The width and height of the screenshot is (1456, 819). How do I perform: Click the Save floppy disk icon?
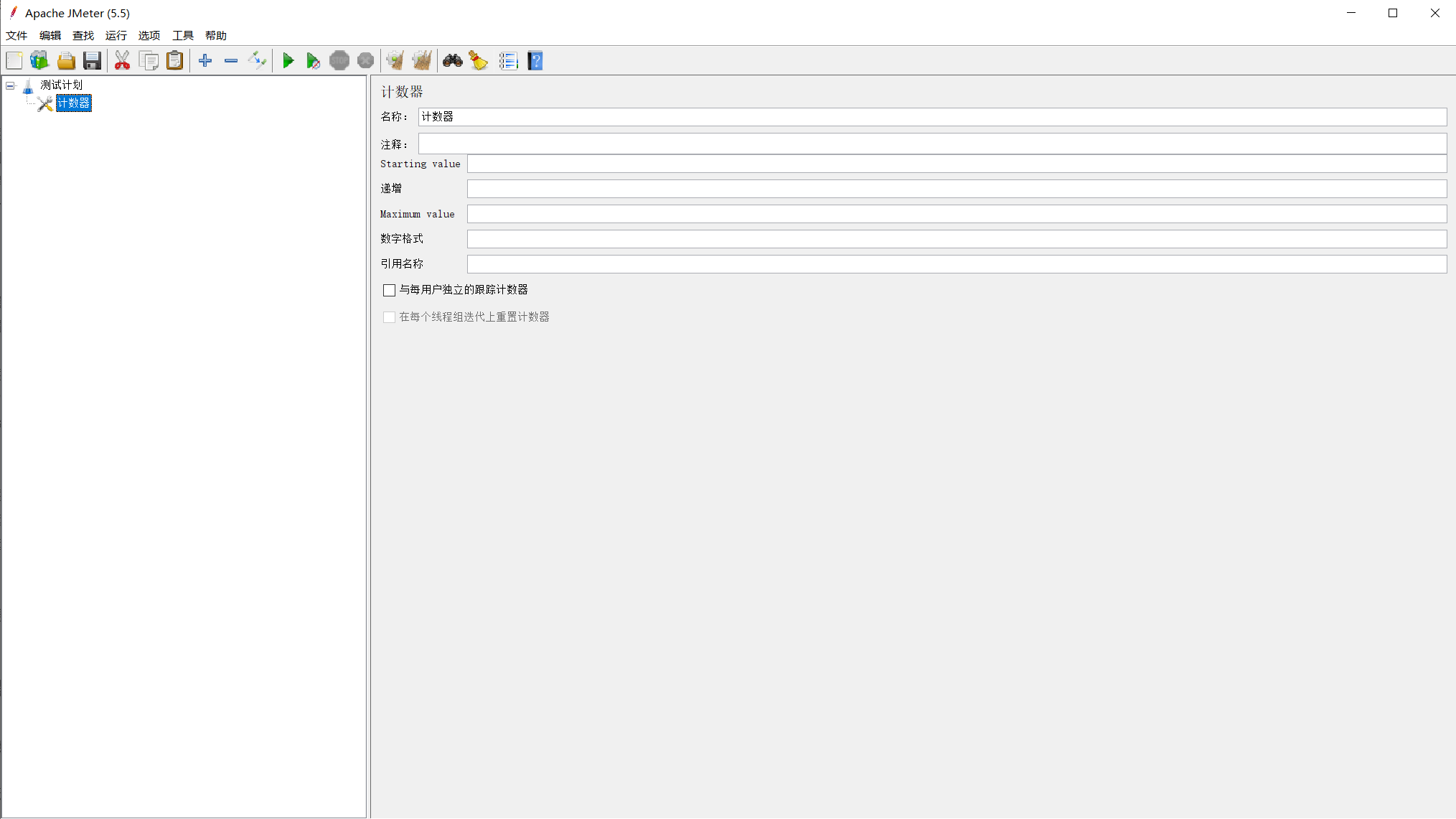point(92,61)
